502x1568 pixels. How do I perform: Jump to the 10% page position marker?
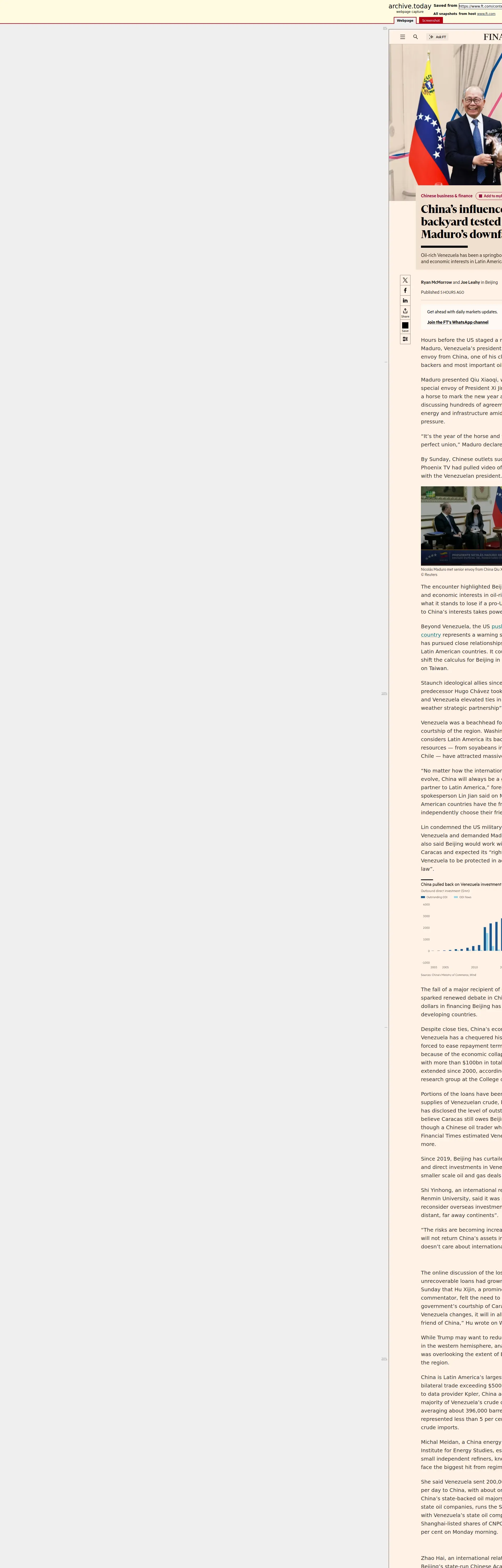(384, 693)
